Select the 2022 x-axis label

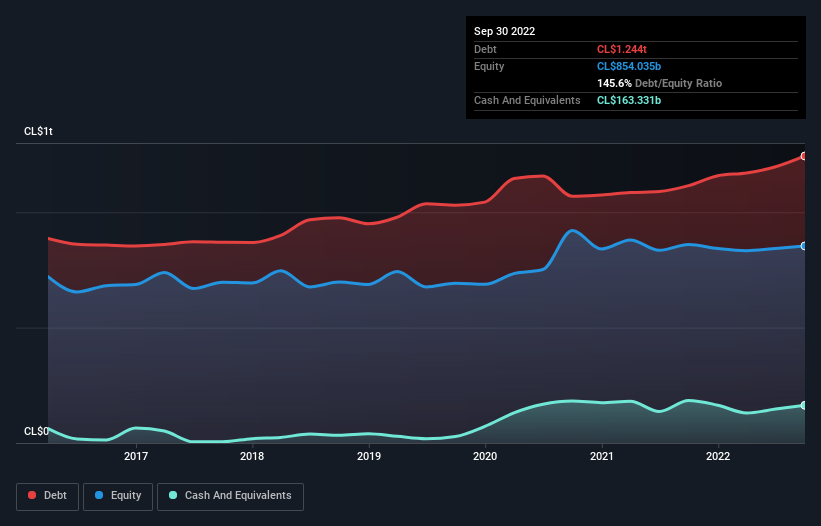click(718, 456)
